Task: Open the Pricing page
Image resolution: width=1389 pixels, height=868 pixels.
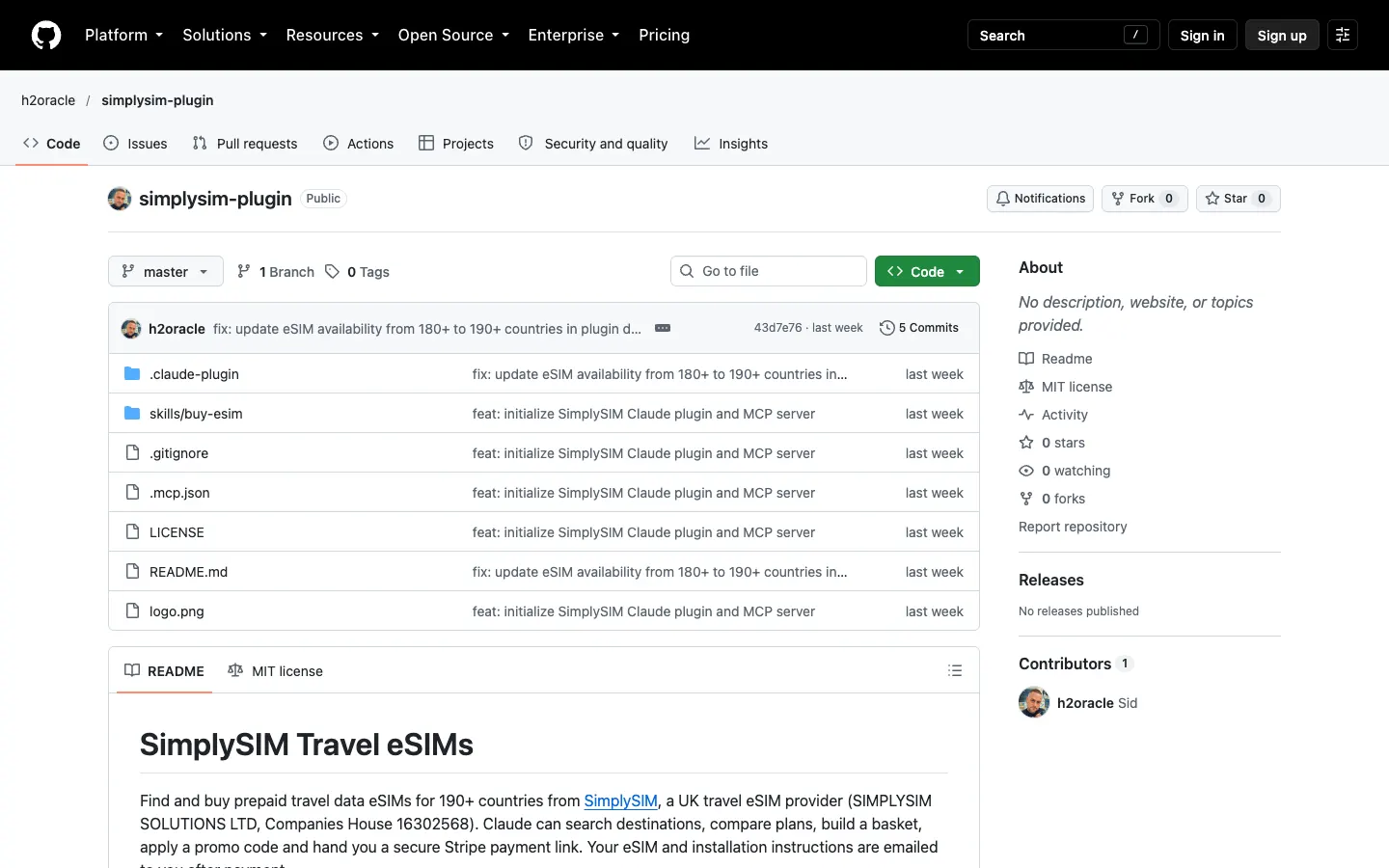Action: point(664,35)
